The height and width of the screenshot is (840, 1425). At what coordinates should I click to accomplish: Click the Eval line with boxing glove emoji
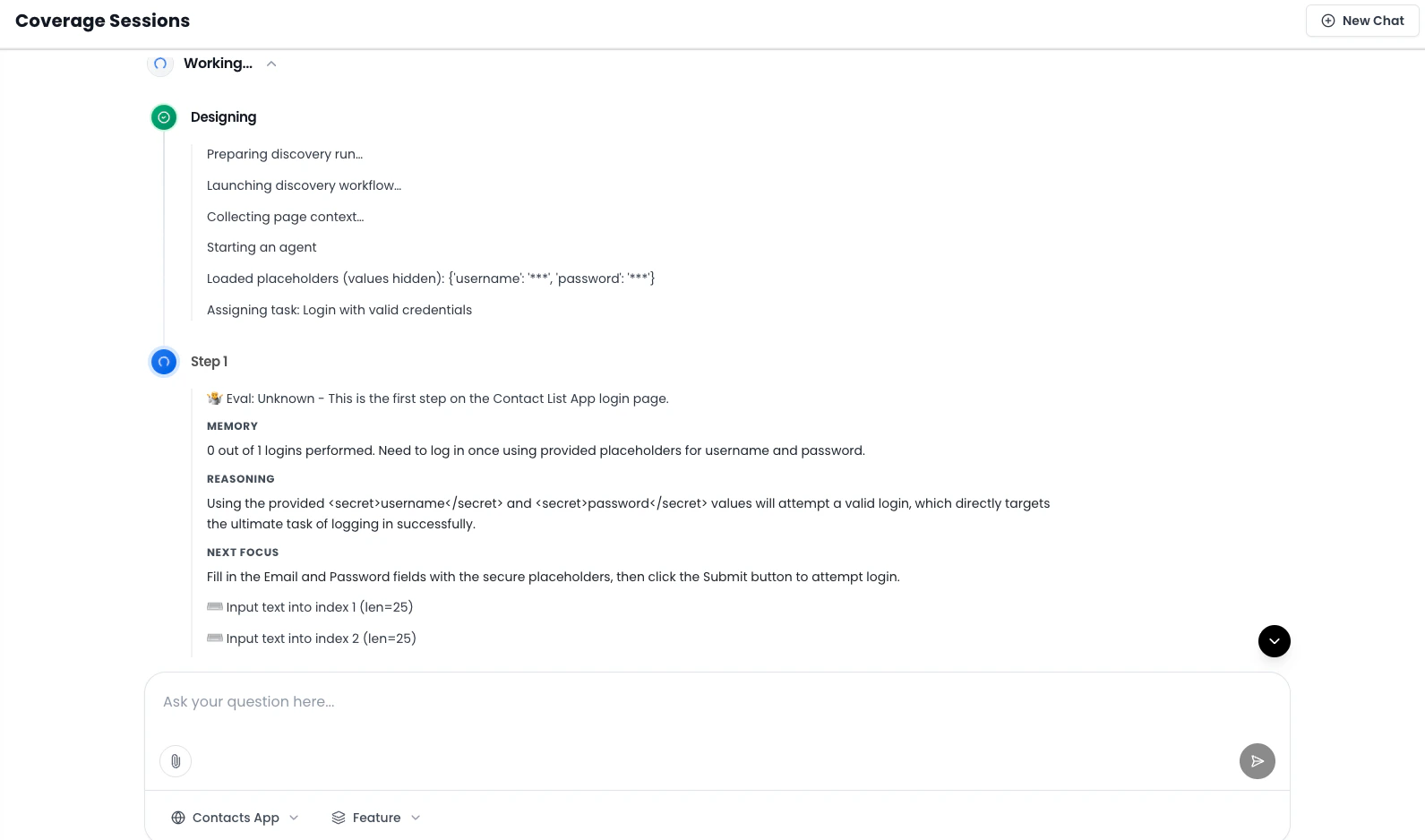tap(438, 399)
